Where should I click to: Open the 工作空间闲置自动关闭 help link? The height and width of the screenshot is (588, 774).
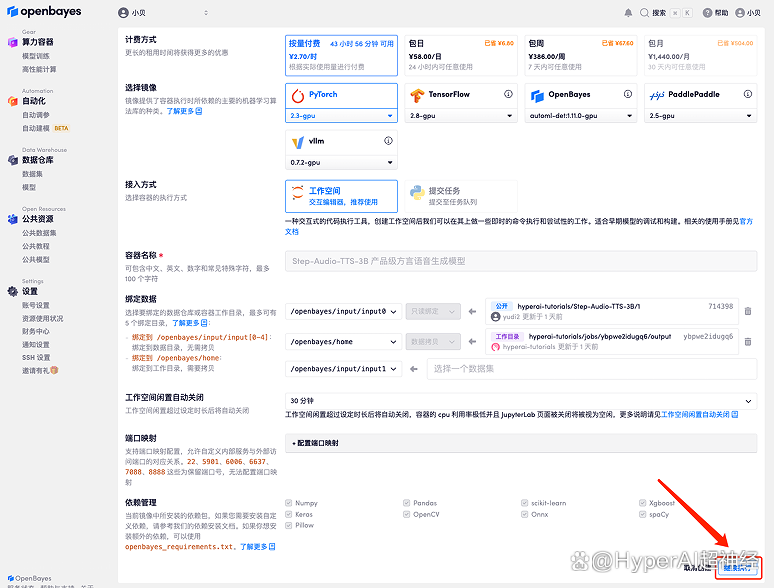click(699, 415)
